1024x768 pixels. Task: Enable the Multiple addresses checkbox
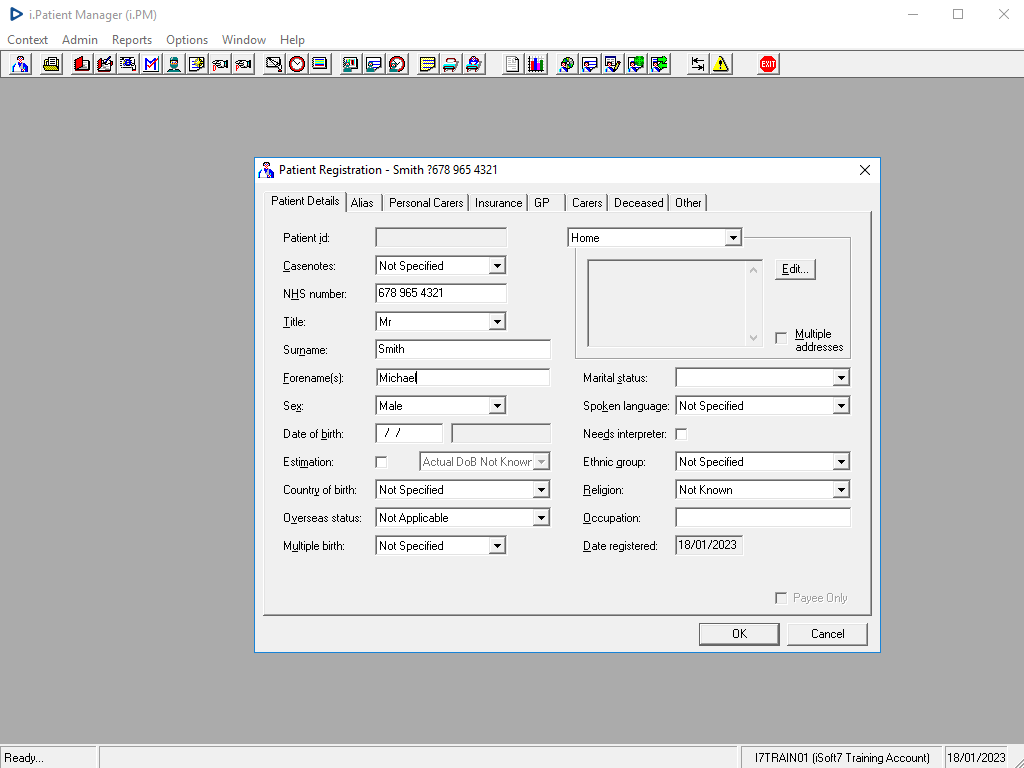point(781,338)
